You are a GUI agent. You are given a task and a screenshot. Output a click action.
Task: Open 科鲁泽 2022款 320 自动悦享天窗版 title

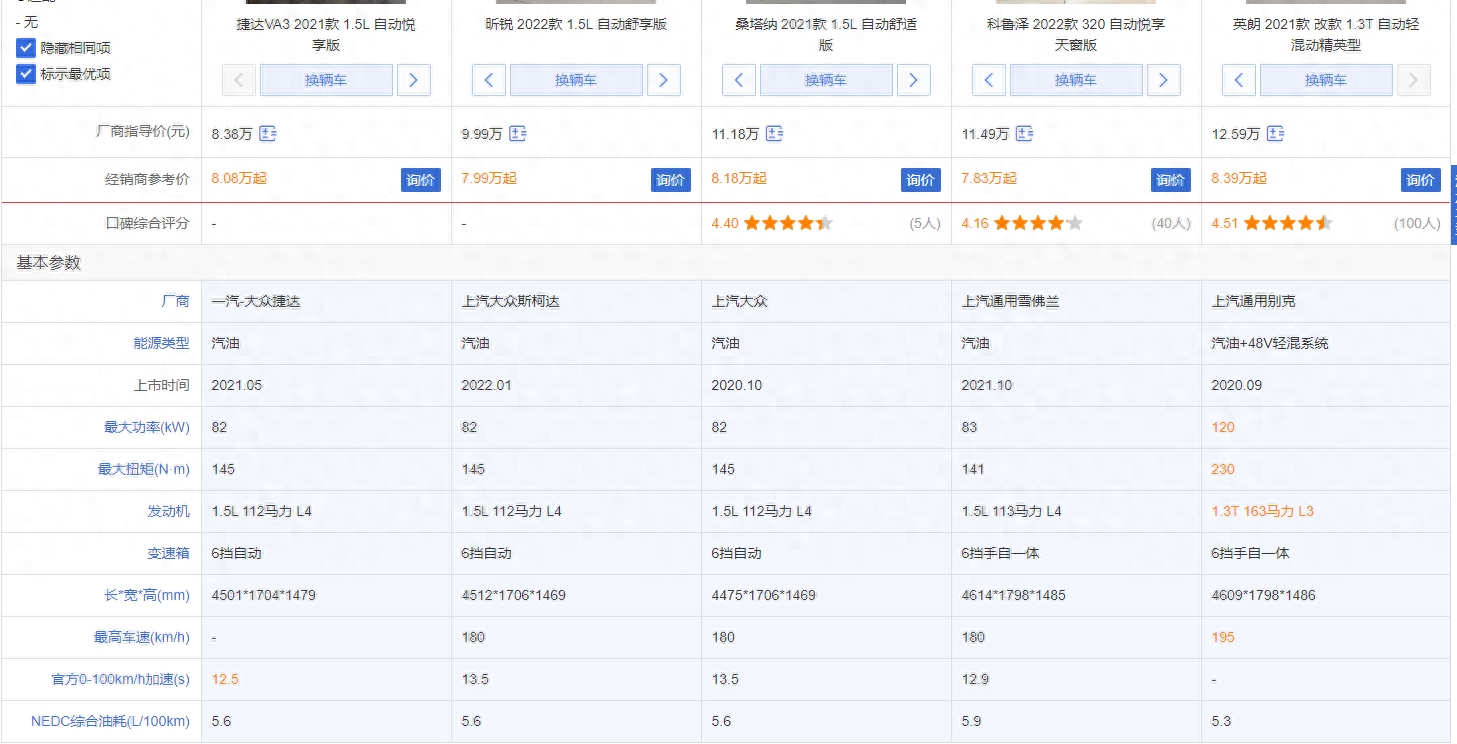point(1076,34)
